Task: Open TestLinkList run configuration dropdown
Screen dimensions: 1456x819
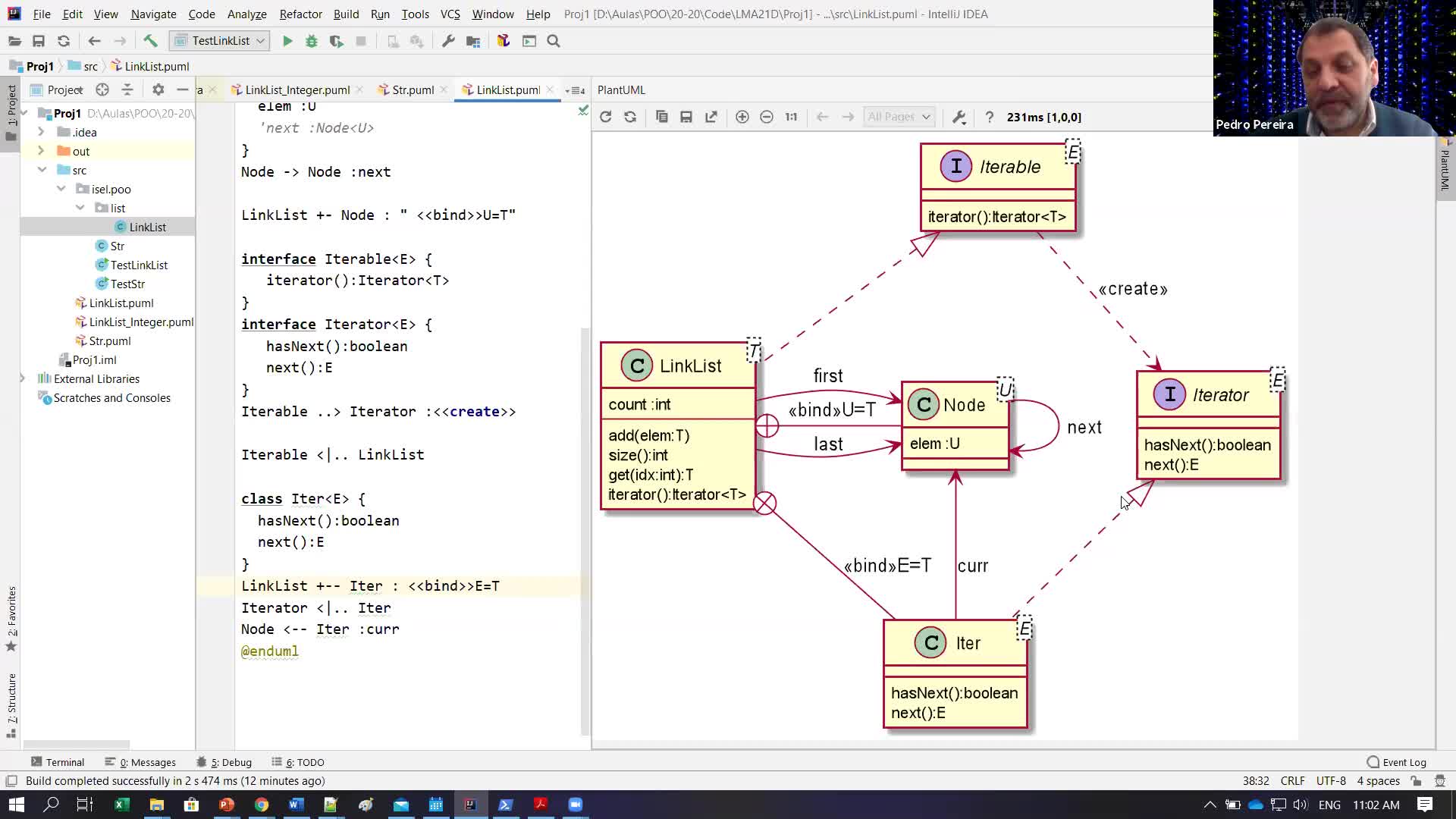Action: [220, 41]
